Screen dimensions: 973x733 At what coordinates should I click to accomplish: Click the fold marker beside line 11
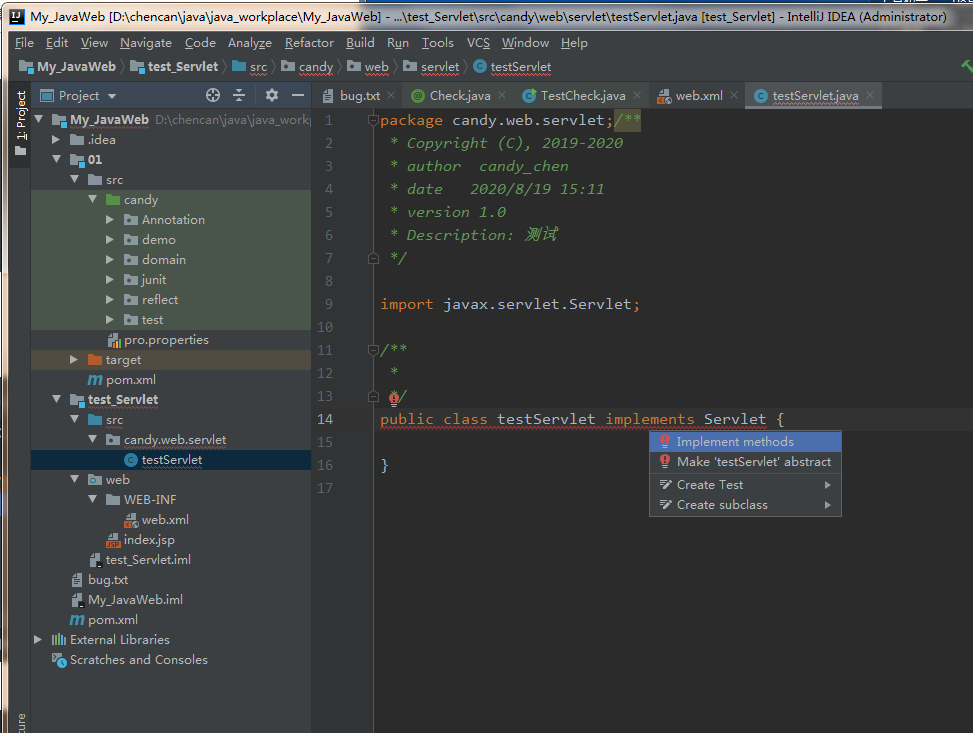point(373,350)
